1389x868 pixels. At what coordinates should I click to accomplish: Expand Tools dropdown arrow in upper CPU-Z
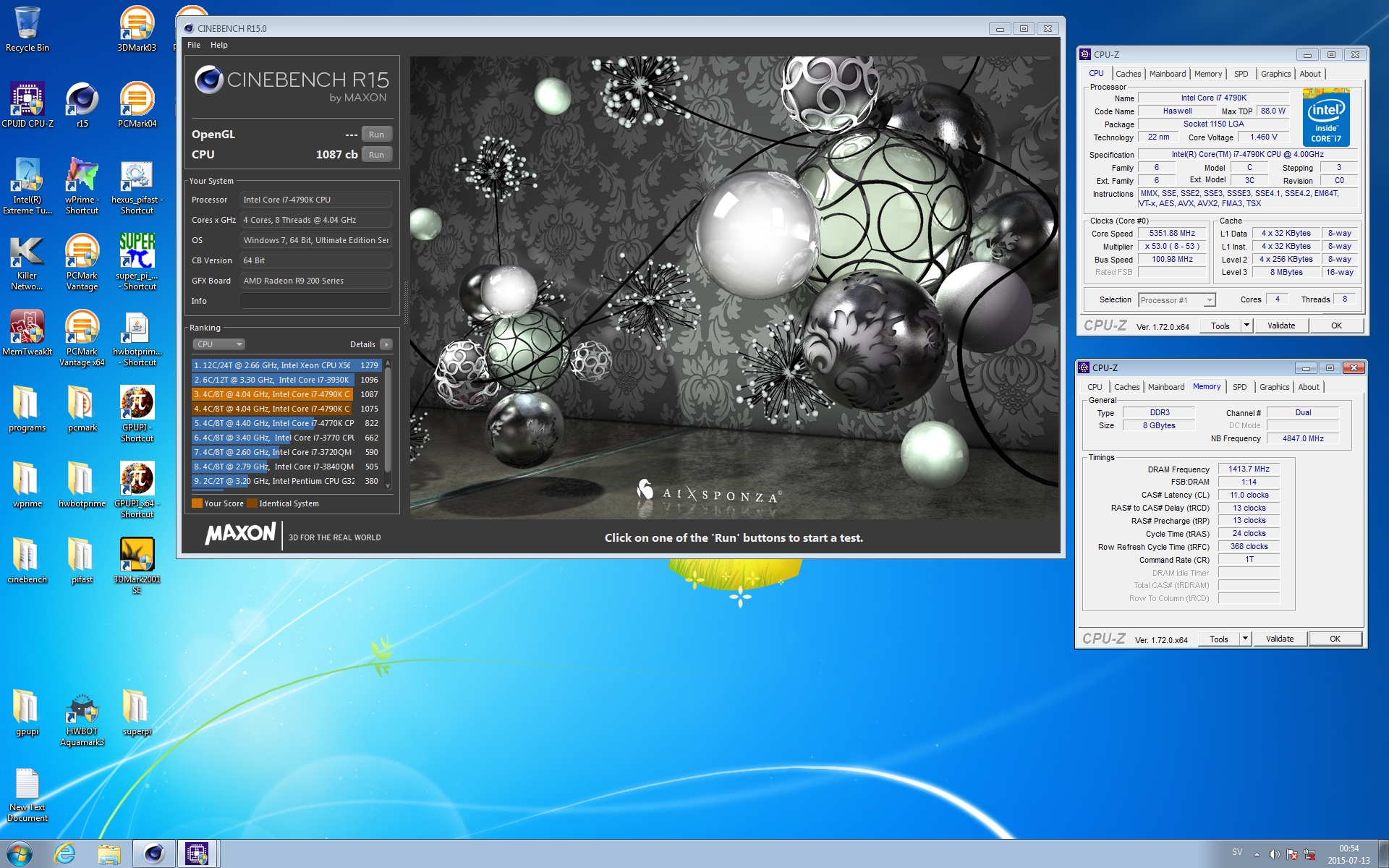coord(1246,325)
